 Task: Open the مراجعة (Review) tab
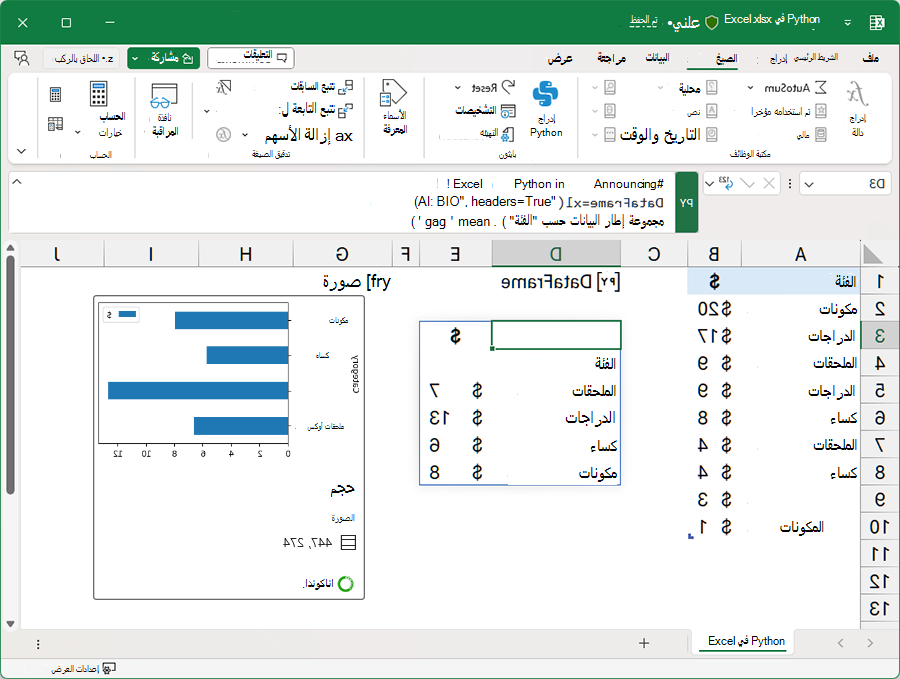point(611,58)
